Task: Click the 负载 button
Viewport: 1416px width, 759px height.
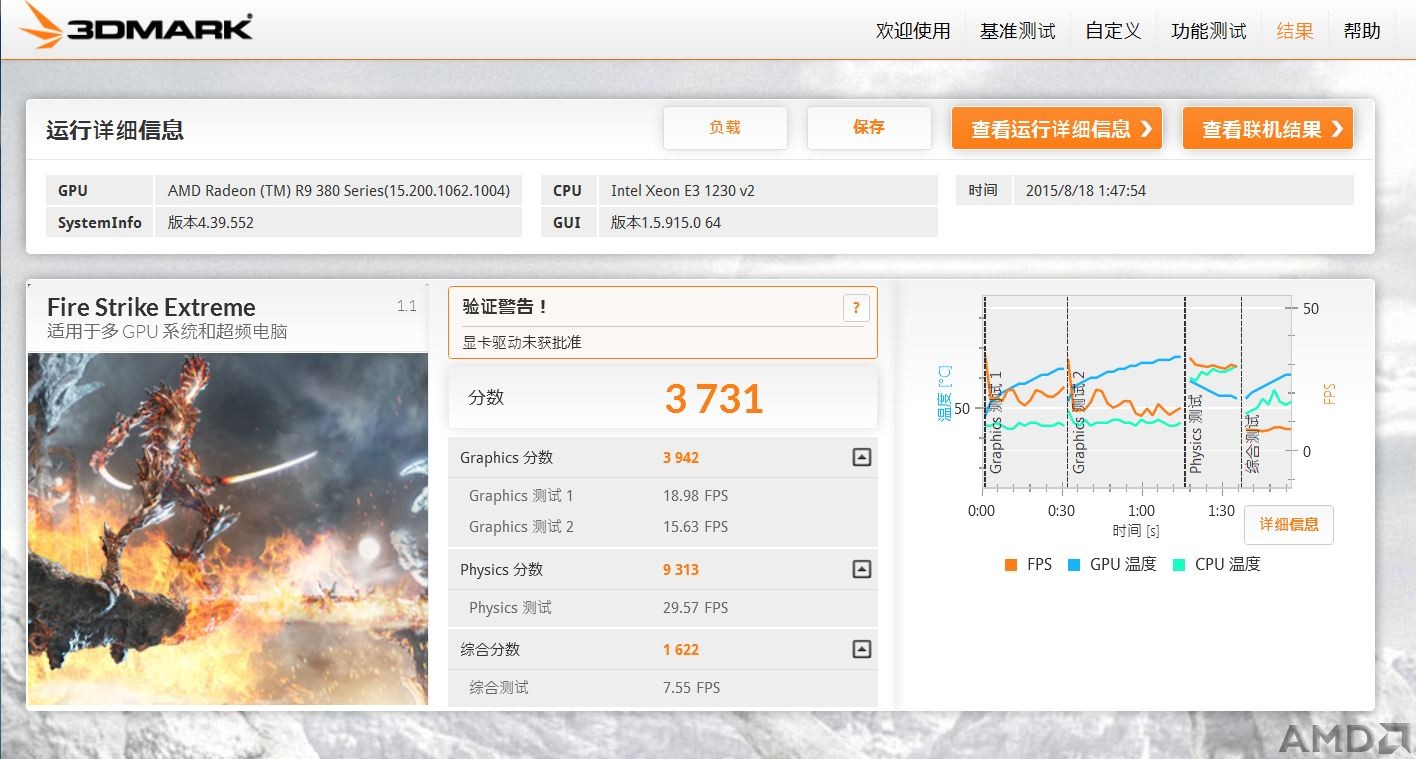Action: click(725, 128)
